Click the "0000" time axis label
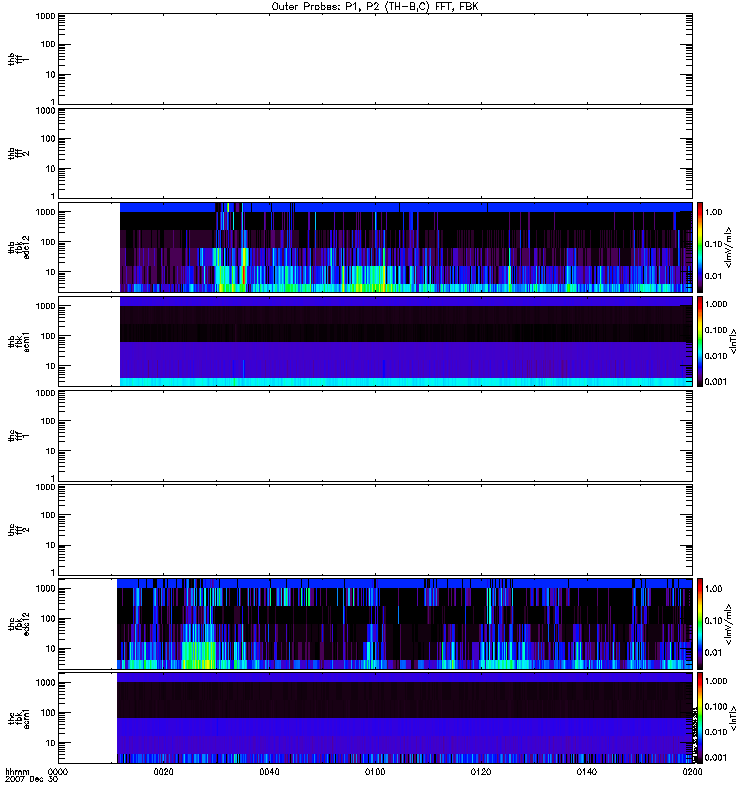The image size is (750, 800). [x=58, y=772]
